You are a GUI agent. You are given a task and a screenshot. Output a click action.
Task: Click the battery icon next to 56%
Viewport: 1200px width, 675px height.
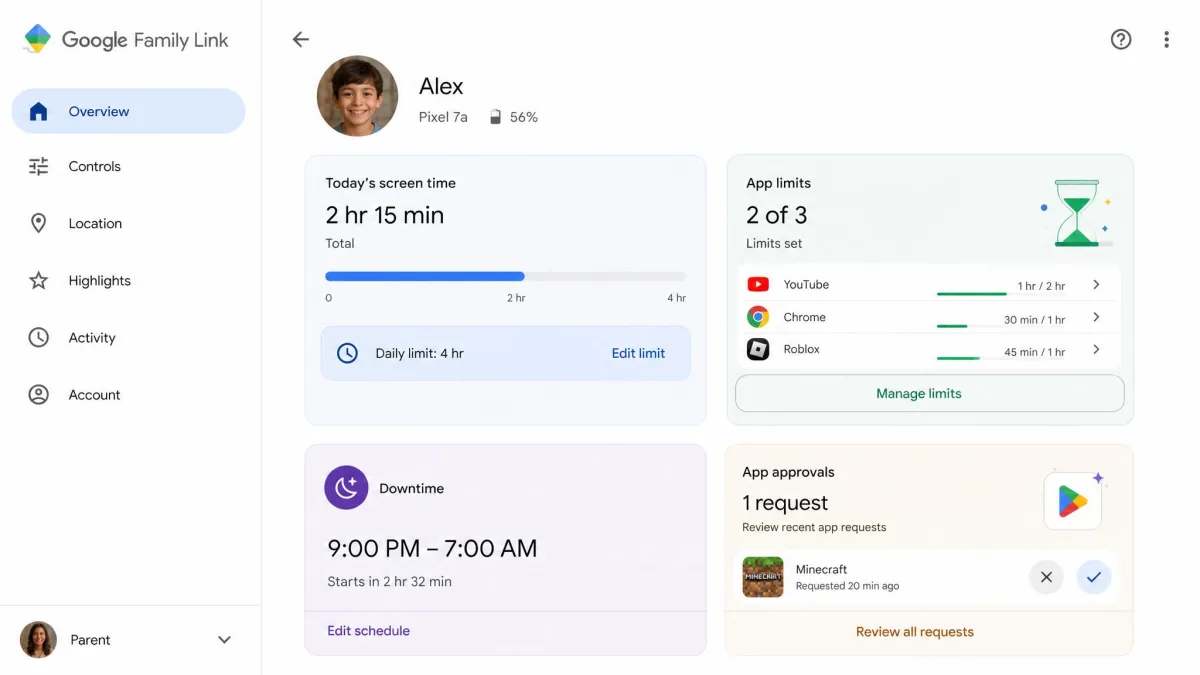495,117
